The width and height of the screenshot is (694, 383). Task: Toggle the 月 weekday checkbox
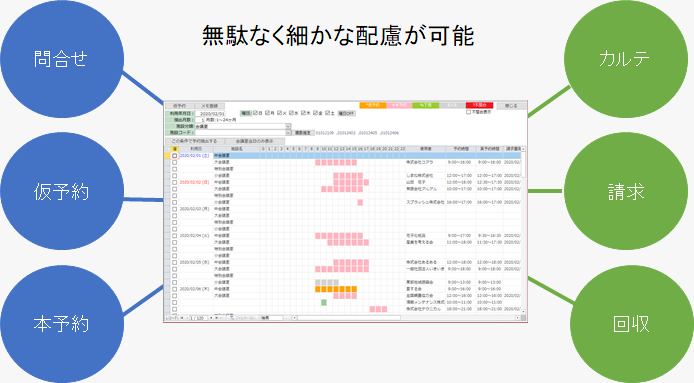[267, 113]
